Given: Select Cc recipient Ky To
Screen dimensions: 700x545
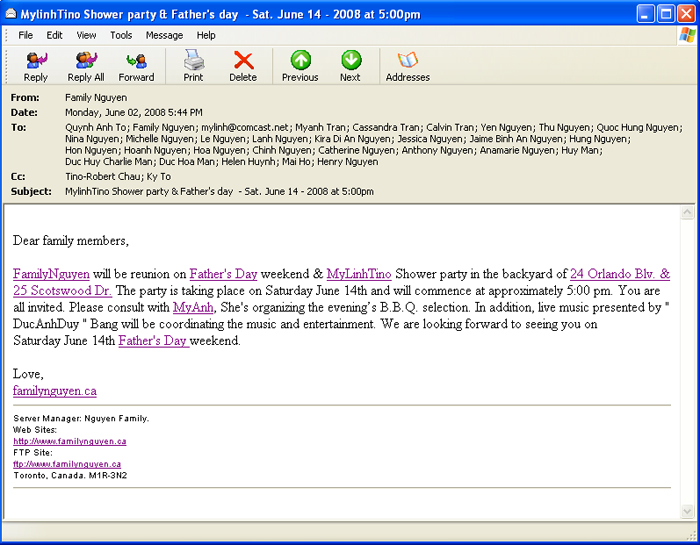Looking at the screenshot, I should tap(159, 177).
